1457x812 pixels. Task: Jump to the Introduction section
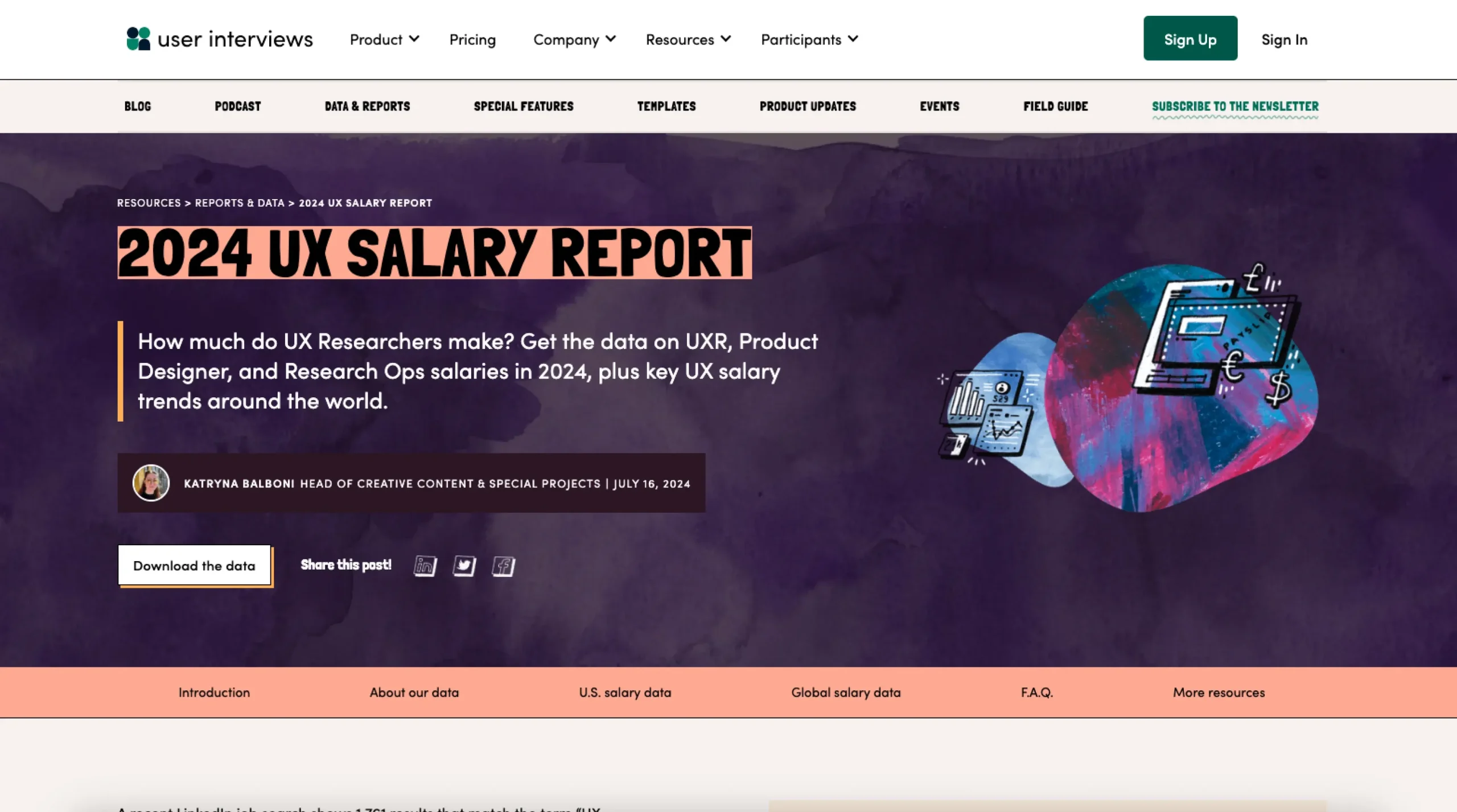click(214, 692)
